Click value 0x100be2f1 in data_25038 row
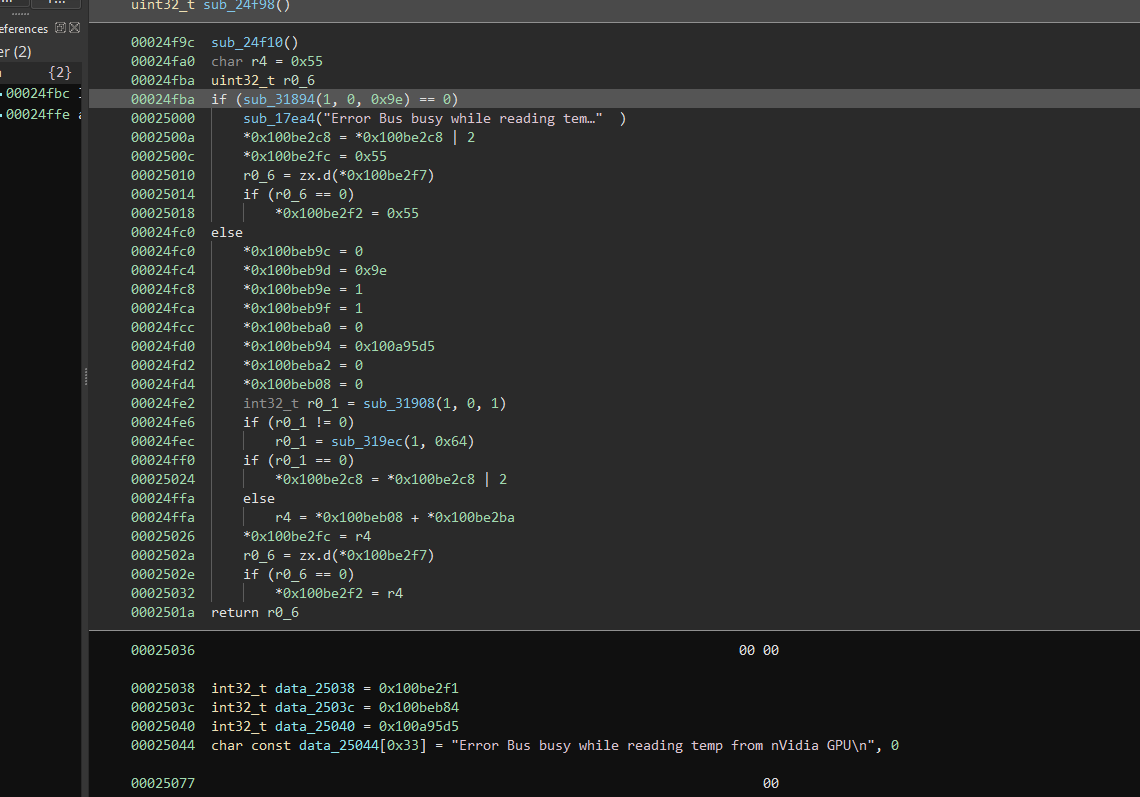 pyautogui.click(x=419, y=688)
